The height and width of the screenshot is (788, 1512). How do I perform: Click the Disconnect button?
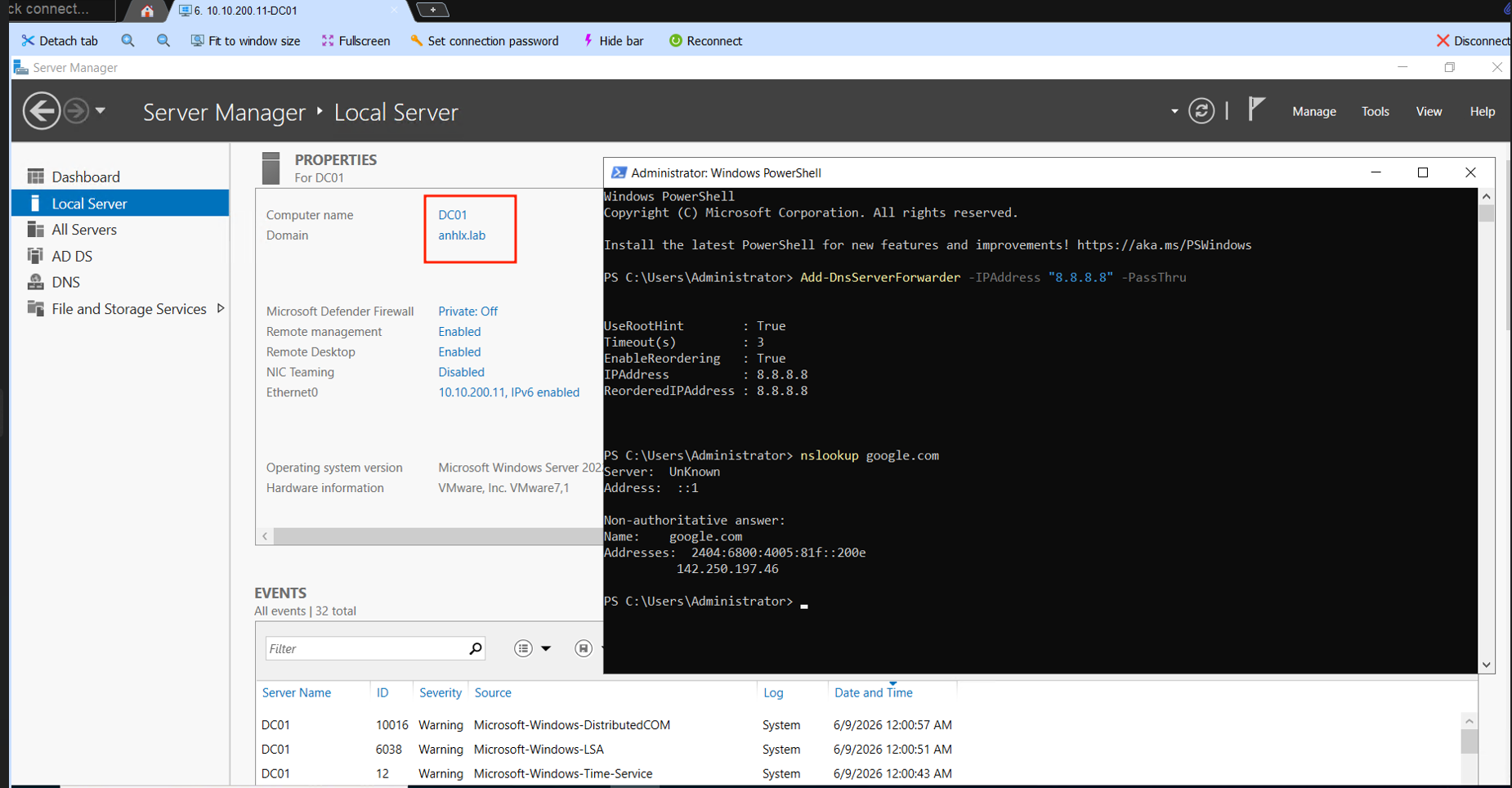[1473, 41]
